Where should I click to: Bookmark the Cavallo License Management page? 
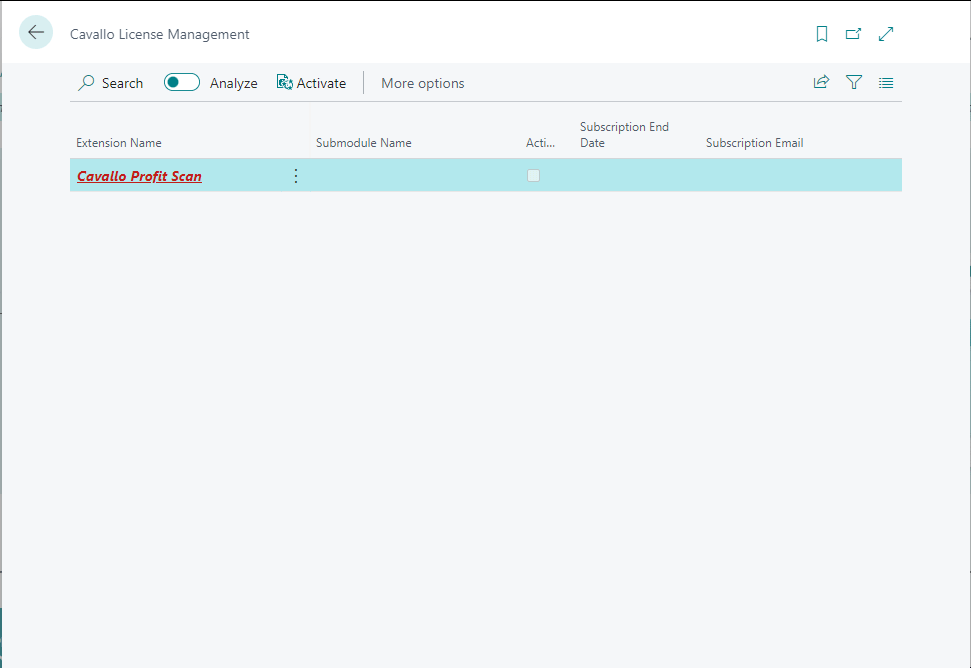pyautogui.click(x=822, y=34)
